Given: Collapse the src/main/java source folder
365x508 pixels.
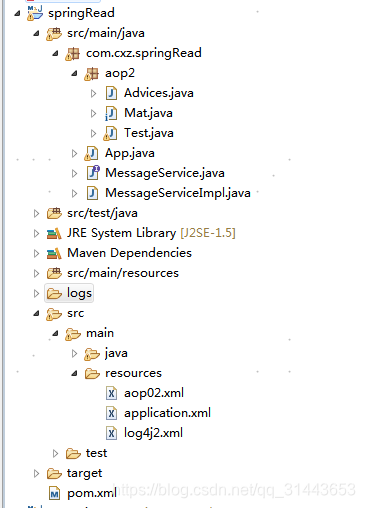Looking at the screenshot, I should (x=36, y=34).
